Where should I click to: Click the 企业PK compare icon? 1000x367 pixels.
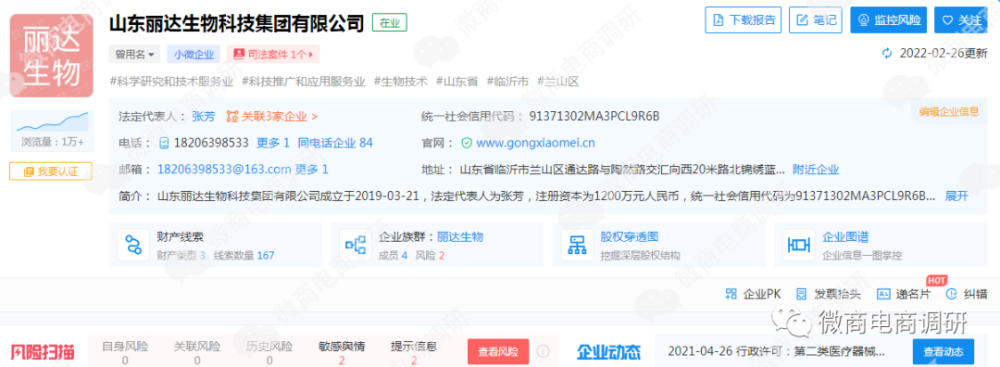pos(731,294)
